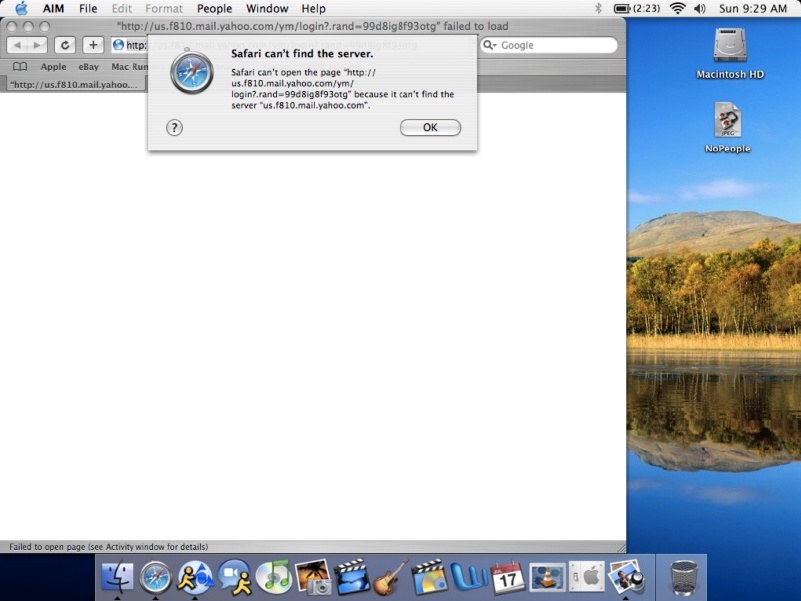Select the us.f810.mail.yahoo tab
This screenshot has width=801, height=601.
pos(74,84)
